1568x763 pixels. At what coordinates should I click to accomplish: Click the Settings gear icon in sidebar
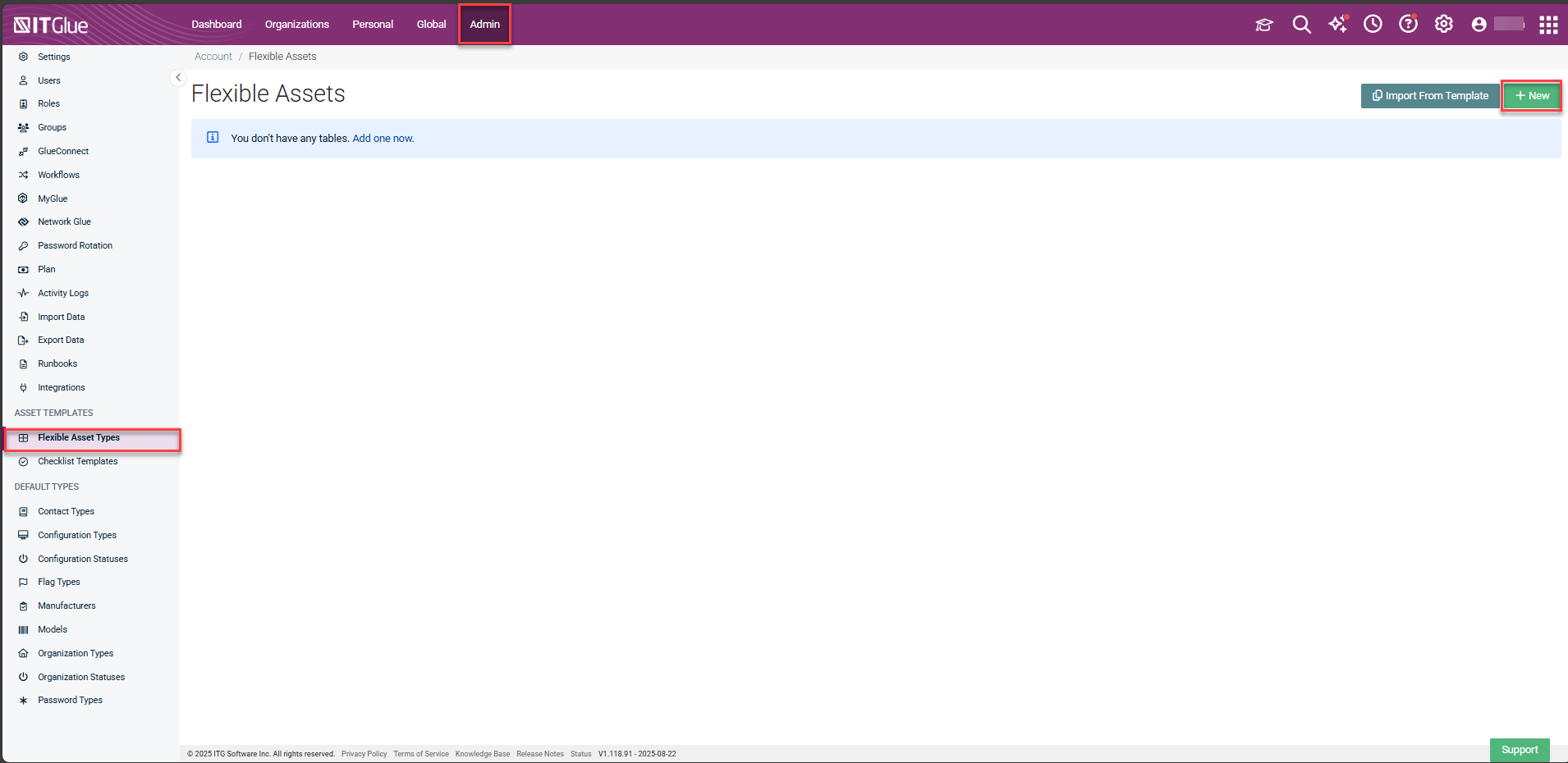(23, 57)
